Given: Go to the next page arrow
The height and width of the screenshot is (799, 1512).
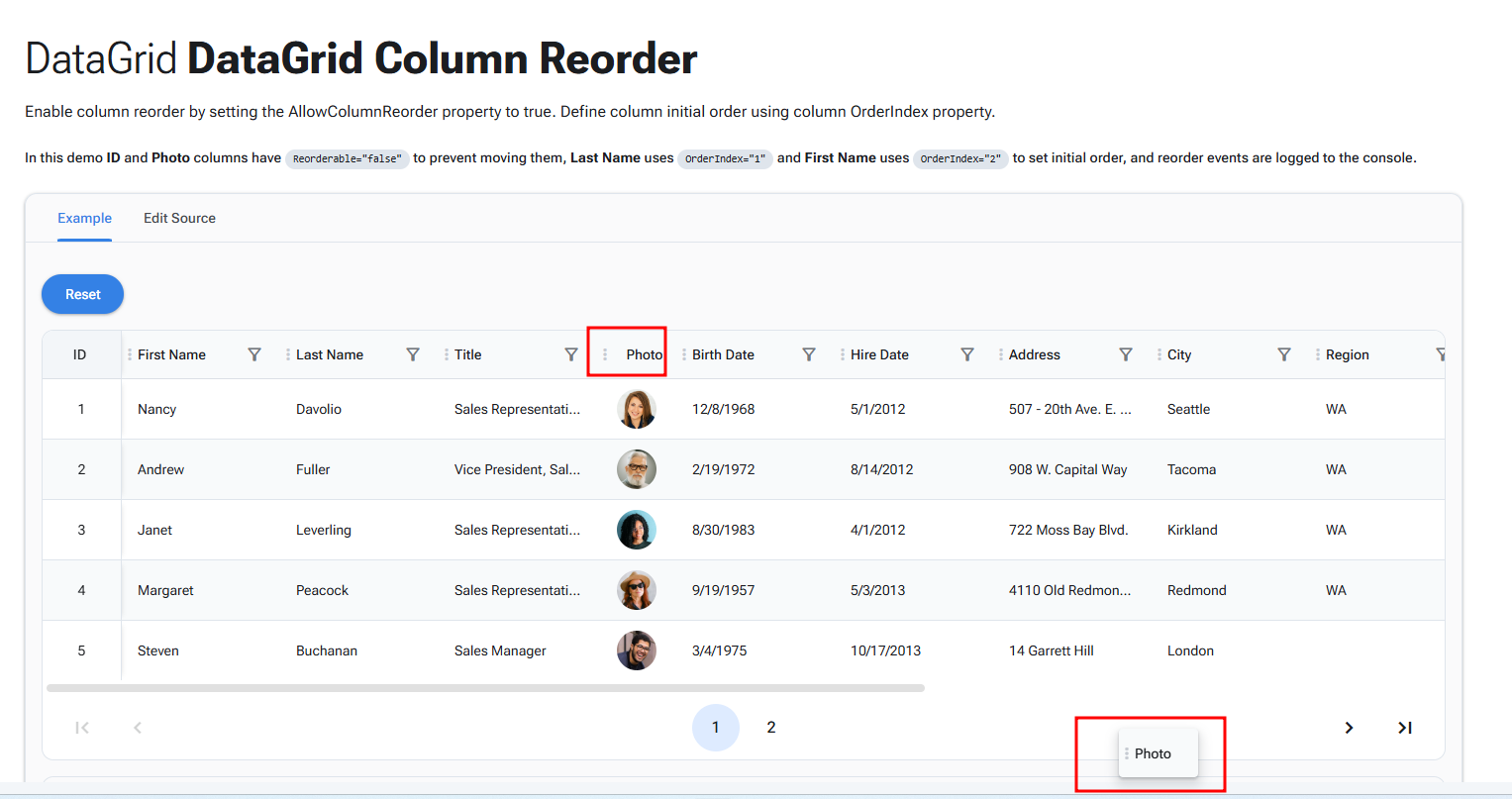Looking at the screenshot, I should [1349, 728].
